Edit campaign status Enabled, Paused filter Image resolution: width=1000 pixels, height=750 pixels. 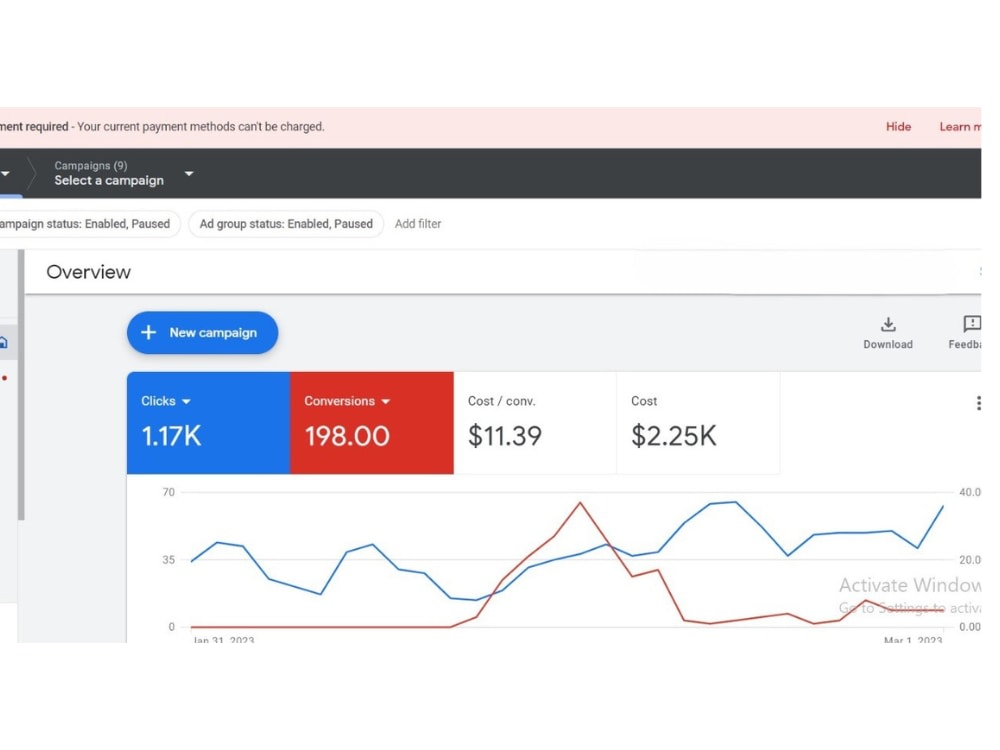[89, 224]
